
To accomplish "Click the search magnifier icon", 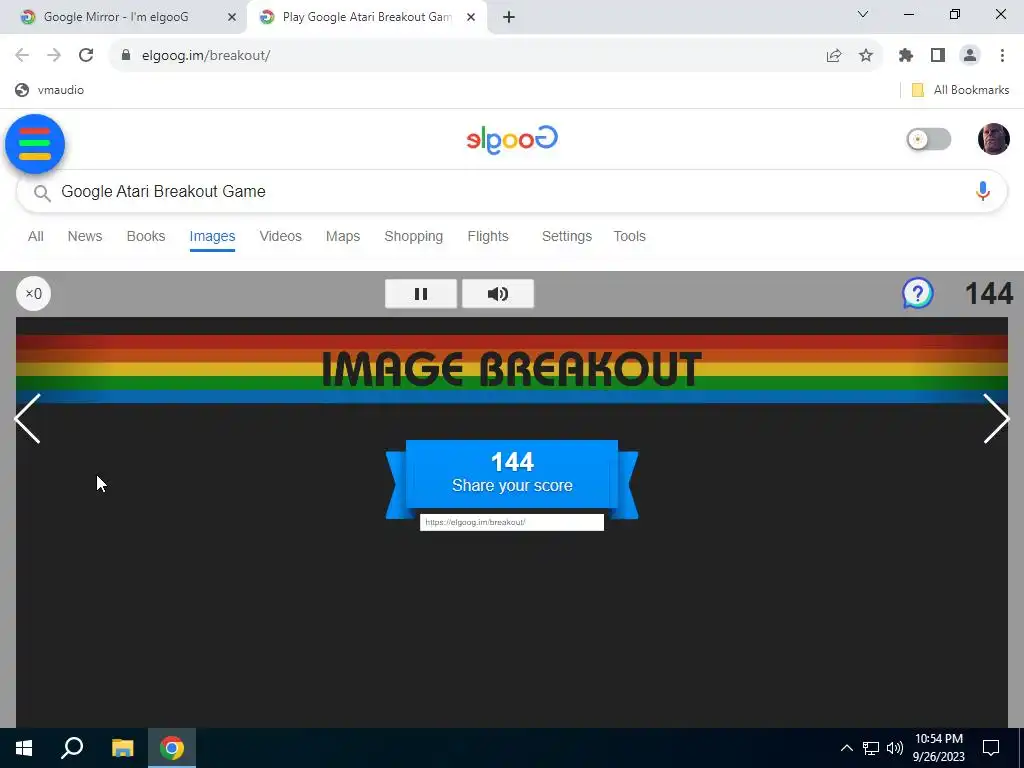I will (x=42, y=193).
